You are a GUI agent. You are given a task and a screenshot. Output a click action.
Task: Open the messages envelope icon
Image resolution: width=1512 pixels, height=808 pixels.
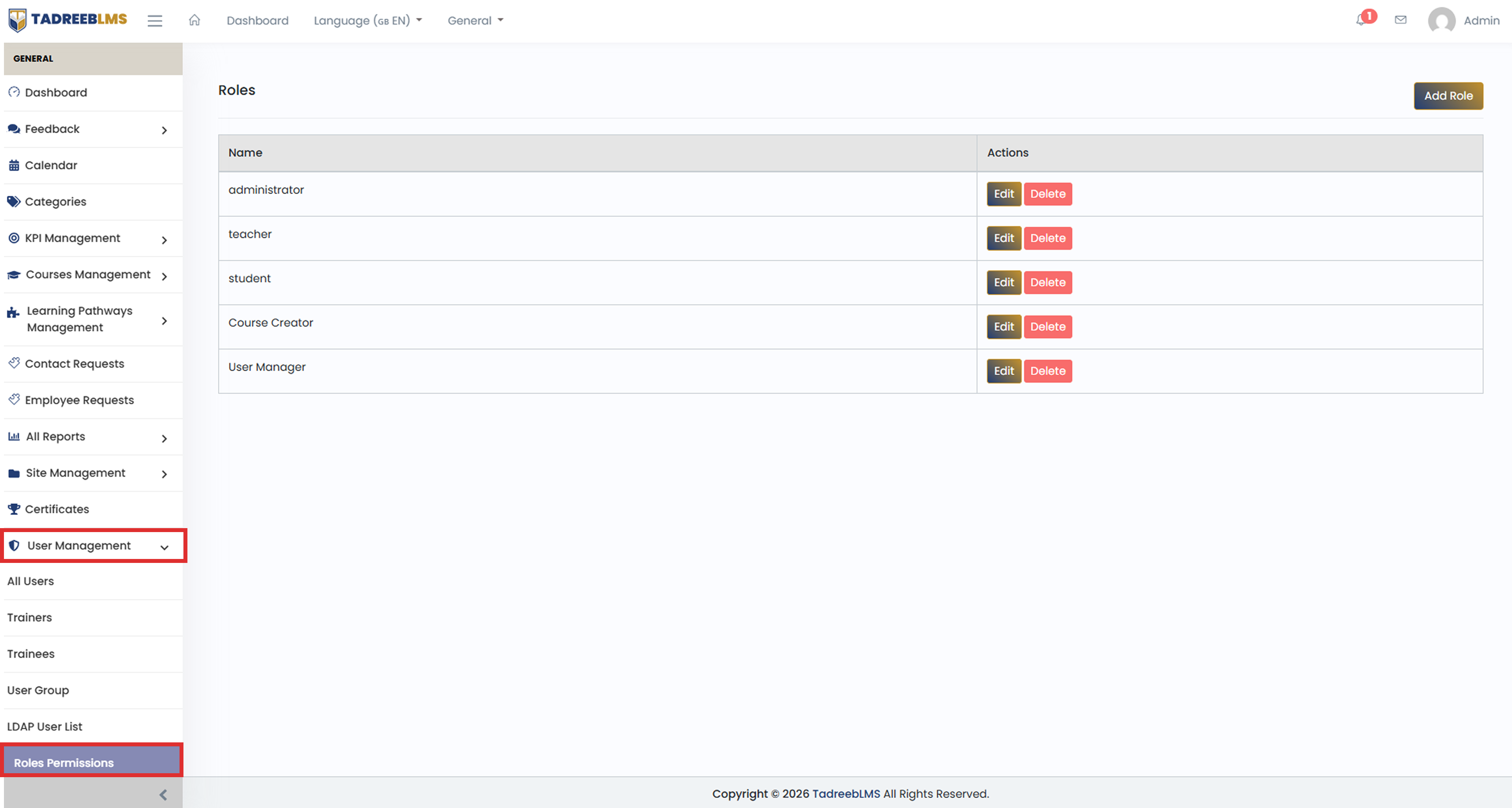[x=1400, y=20]
